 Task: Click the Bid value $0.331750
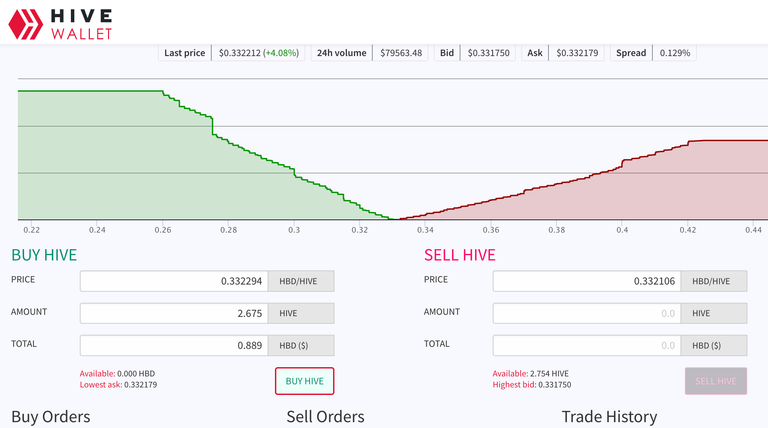(x=488, y=53)
